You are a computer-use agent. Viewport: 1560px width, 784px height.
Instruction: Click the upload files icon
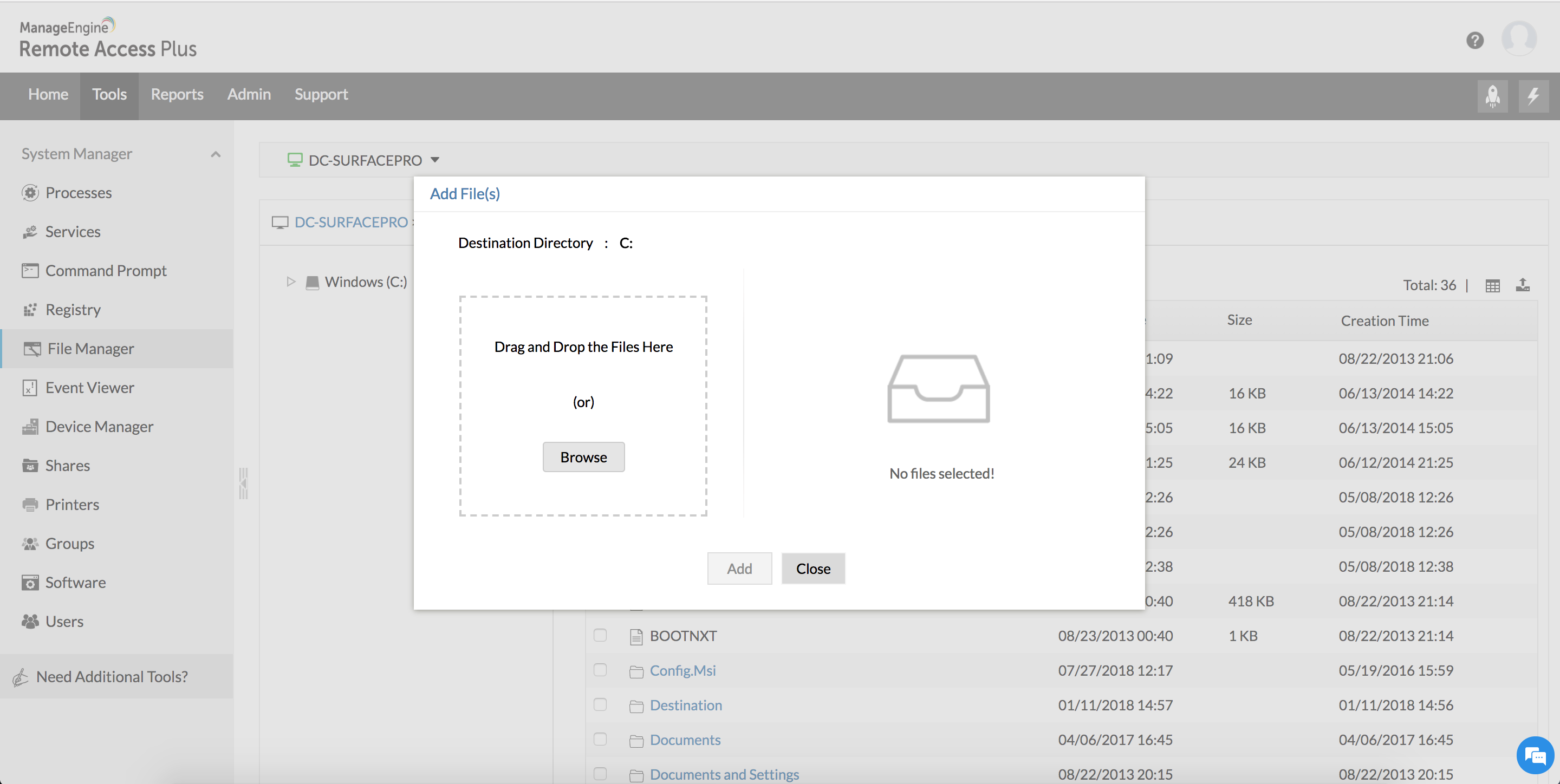[1523, 285]
